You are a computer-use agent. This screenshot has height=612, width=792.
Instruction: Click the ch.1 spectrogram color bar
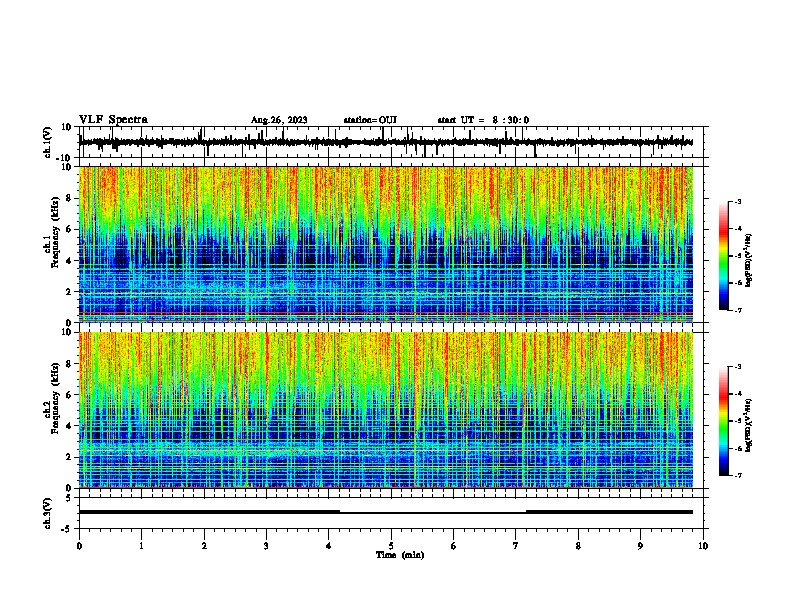724,256
